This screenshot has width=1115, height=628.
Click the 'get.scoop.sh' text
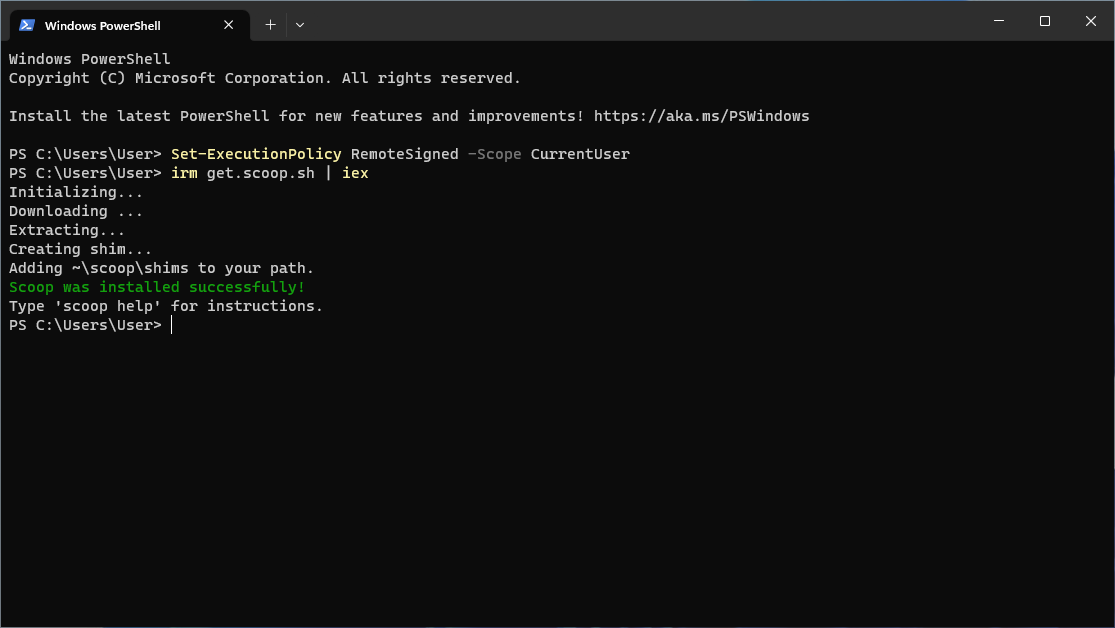(x=261, y=174)
